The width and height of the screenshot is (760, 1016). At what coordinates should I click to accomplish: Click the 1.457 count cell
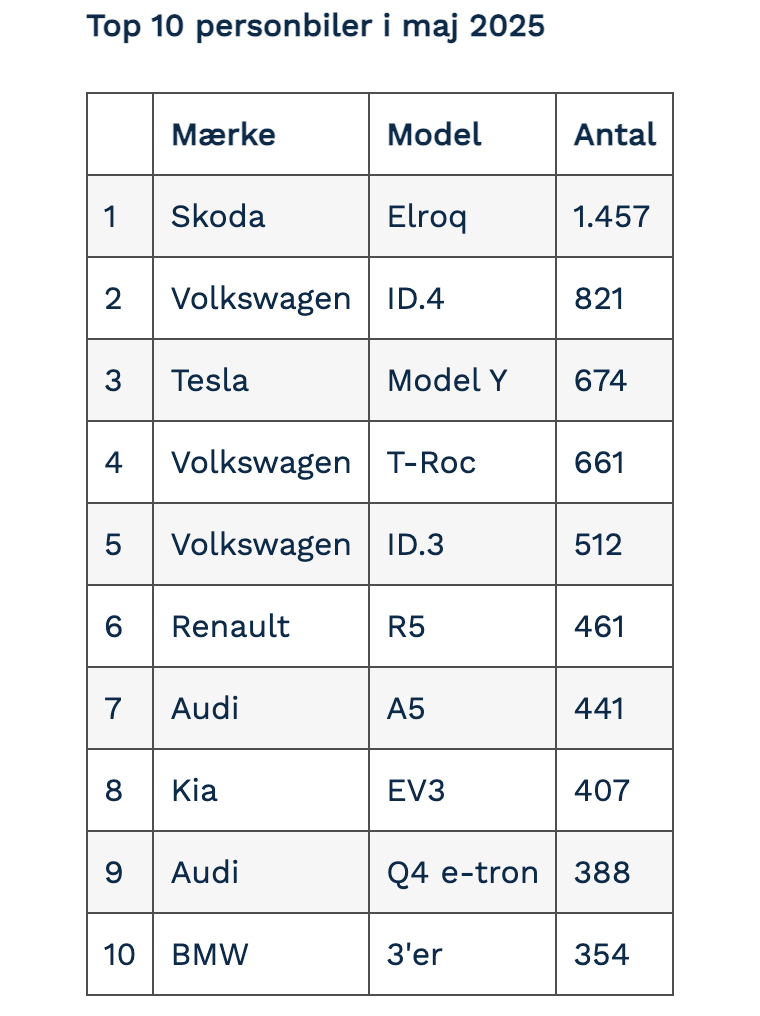(x=611, y=217)
